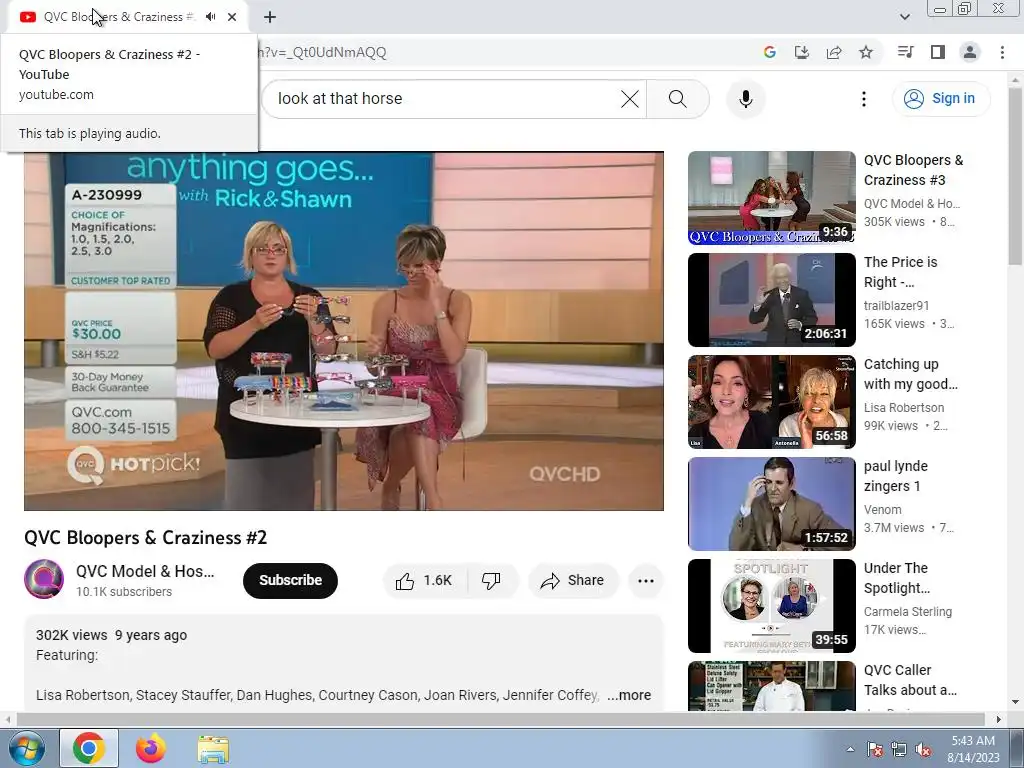Click the scroll right arrow at bottom
This screenshot has height=768, width=1024.
point(998,719)
